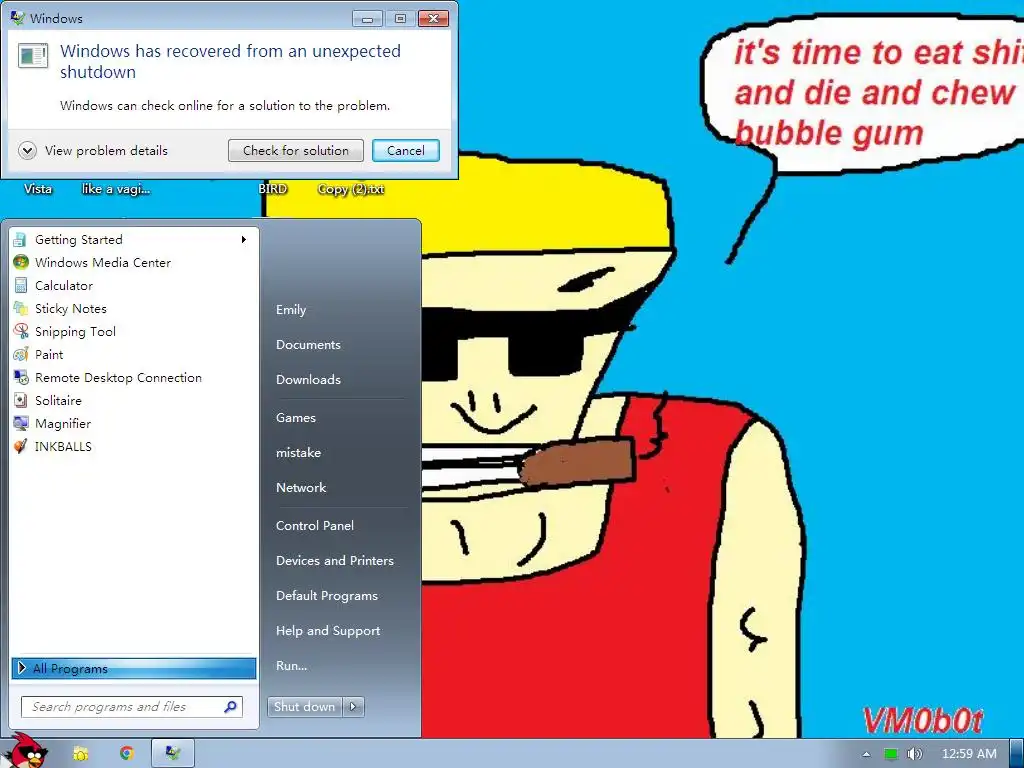Open the pinned folder icon on taskbar
The height and width of the screenshot is (768, 1024).
[x=80, y=754]
